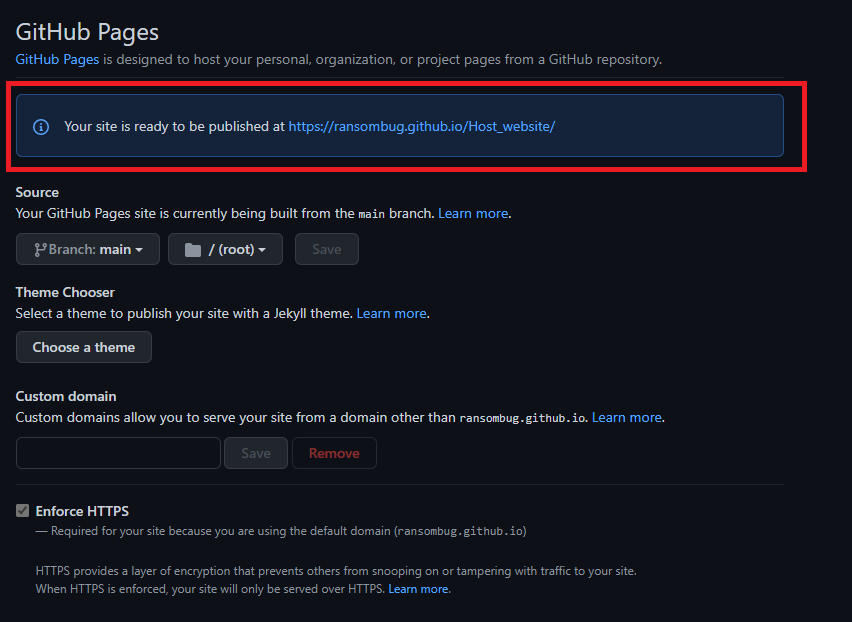852x622 pixels.
Task: Click the Remove custom domain button
Action: [334, 453]
